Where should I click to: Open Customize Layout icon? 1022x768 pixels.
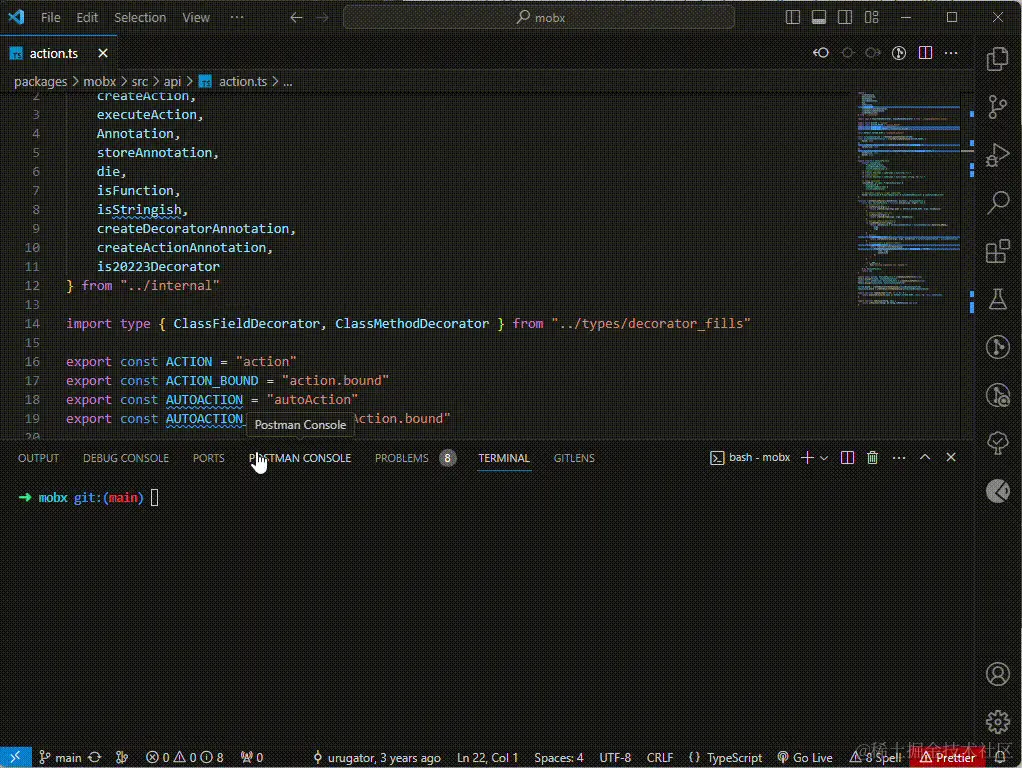(871, 18)
